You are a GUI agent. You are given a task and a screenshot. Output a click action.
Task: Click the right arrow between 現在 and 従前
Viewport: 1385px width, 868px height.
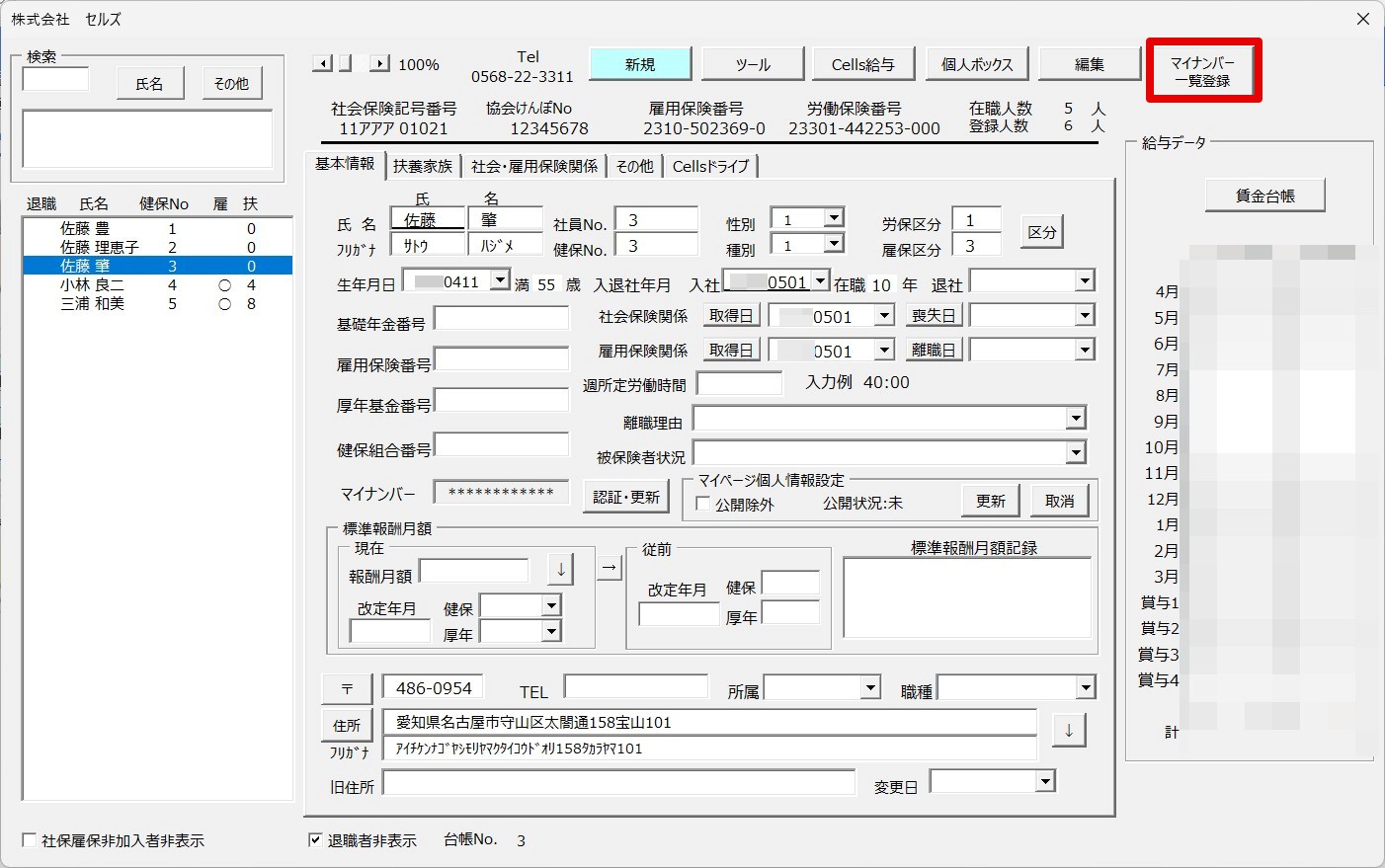pos(610,568)
